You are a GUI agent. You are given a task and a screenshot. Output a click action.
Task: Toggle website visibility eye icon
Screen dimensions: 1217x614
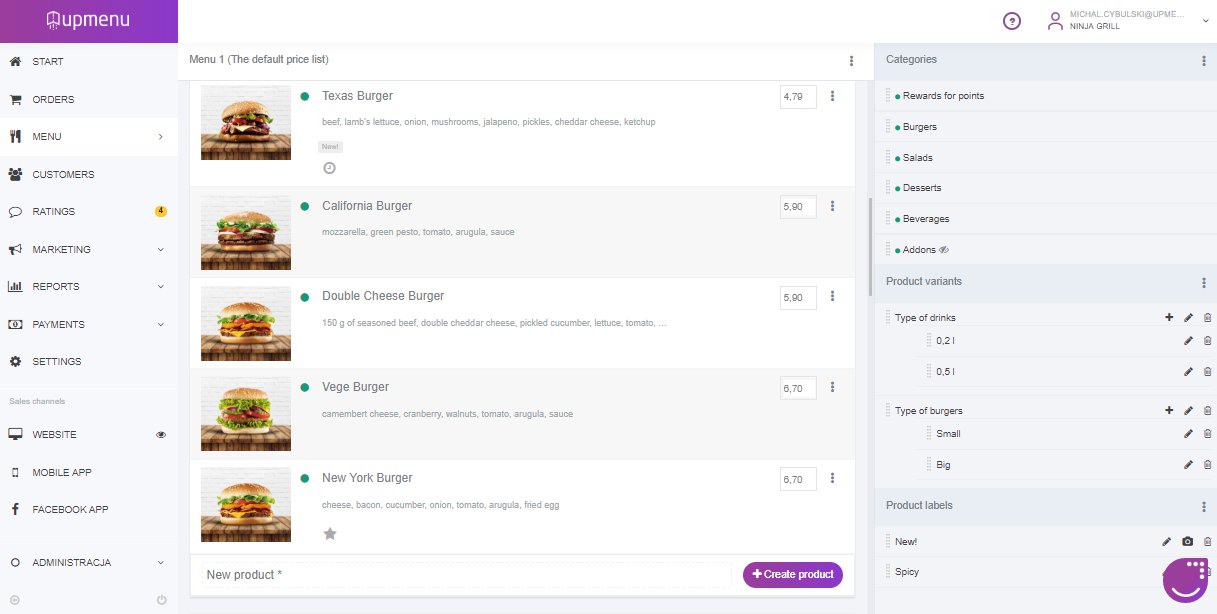[161, 435]
